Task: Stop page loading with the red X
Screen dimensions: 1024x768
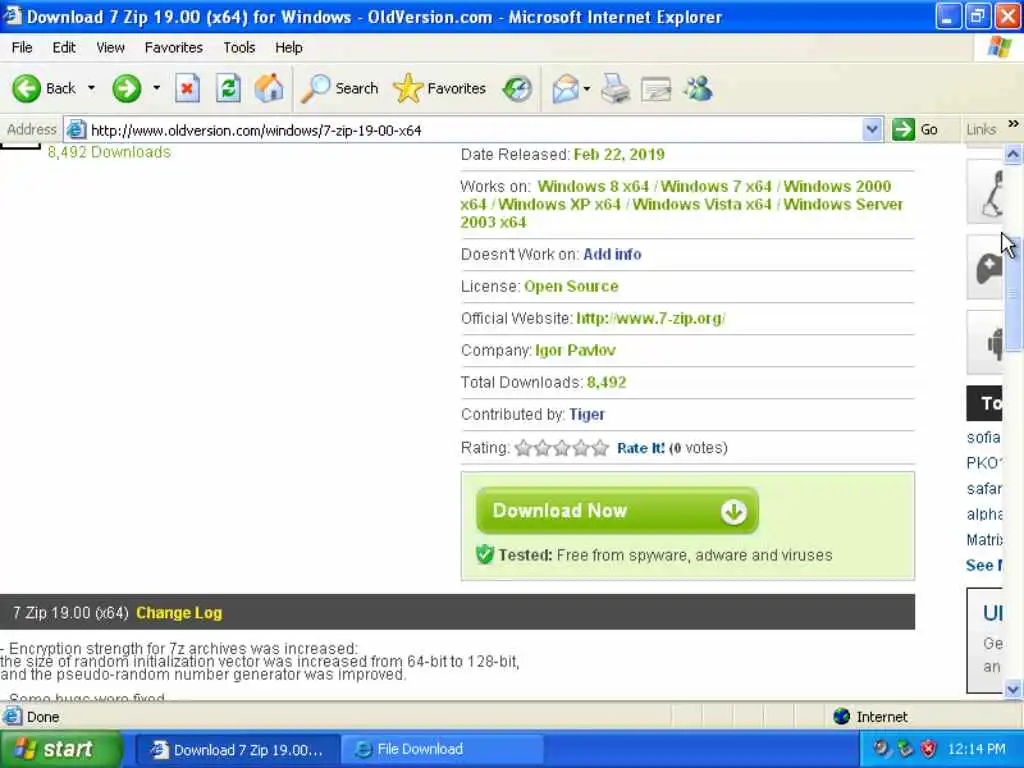Action: click(187, 88)
